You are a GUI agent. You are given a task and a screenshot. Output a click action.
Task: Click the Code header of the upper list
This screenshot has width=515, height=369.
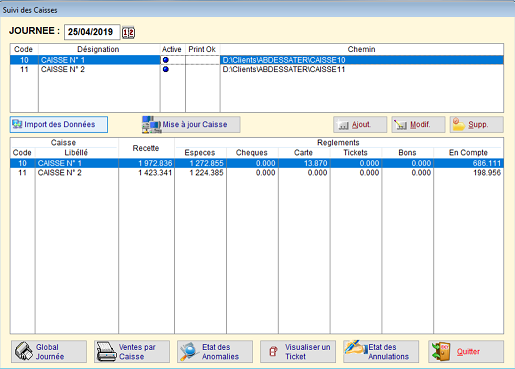[23, 49]
